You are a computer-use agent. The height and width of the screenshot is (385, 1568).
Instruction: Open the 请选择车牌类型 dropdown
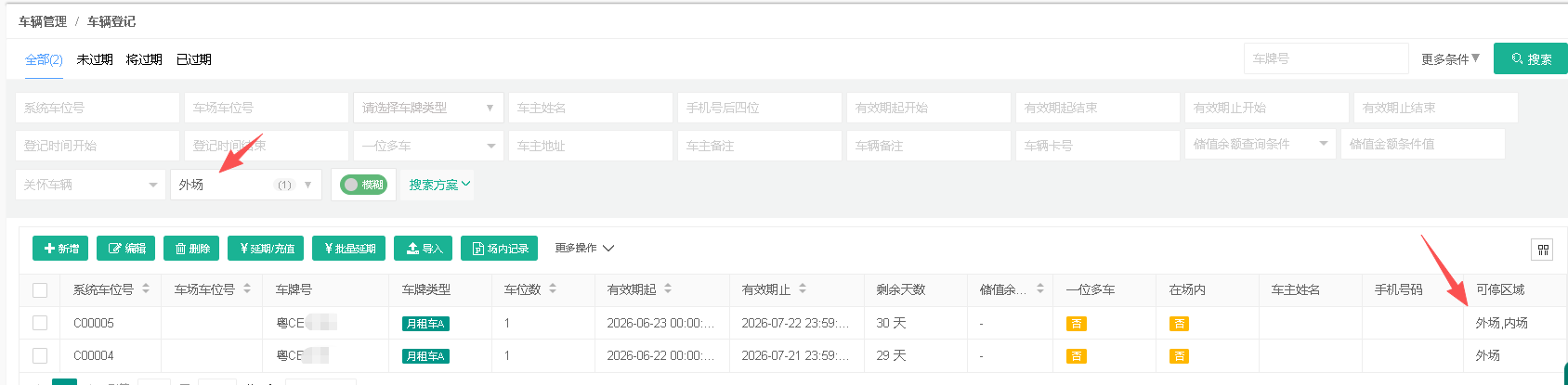428,108
